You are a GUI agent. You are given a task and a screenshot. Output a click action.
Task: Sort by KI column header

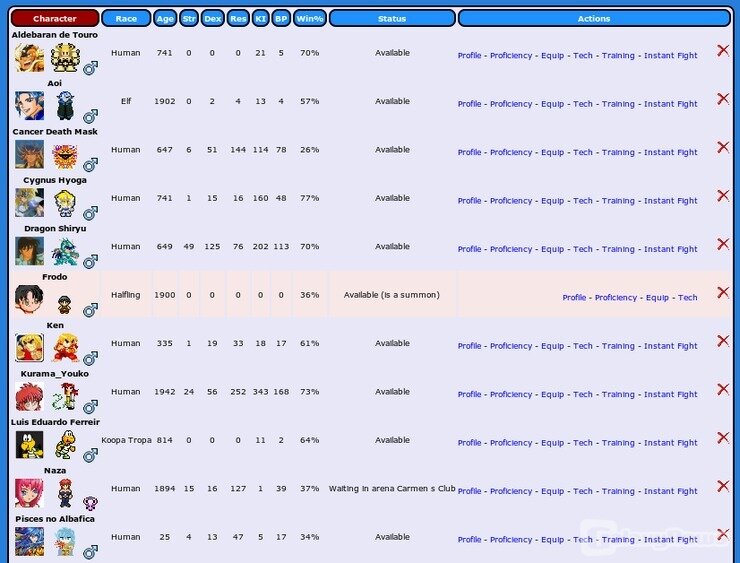tap(261, 18)
